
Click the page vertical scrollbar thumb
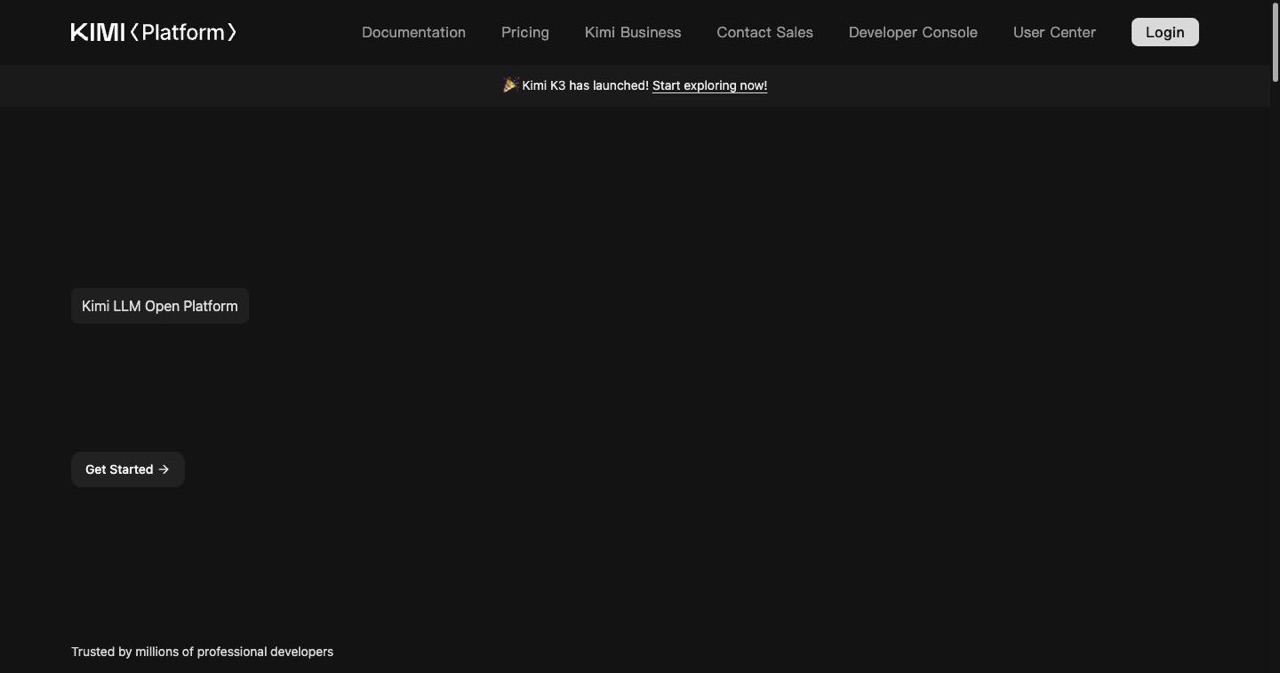(1275, 42)
